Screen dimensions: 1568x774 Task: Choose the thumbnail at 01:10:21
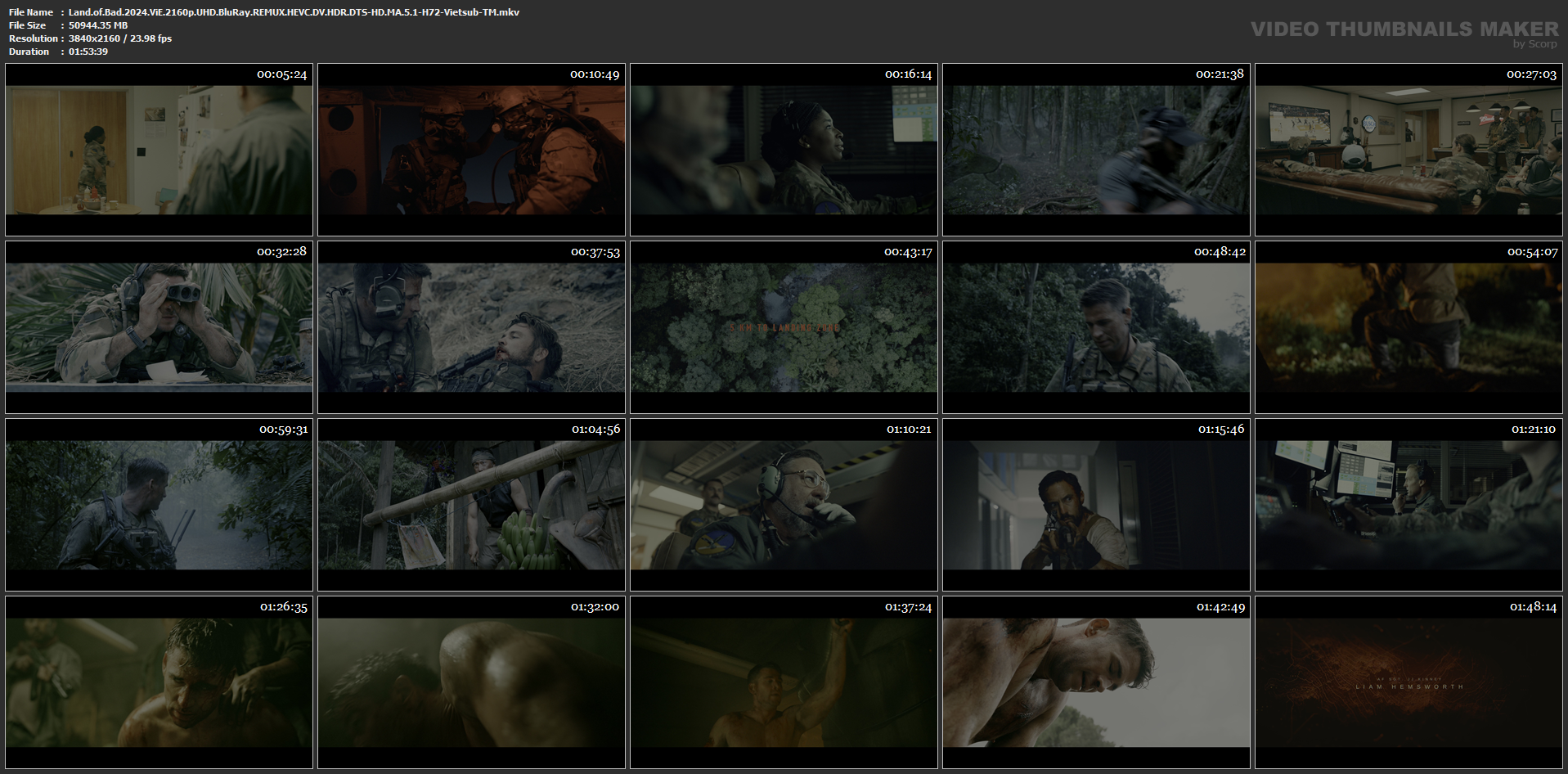pos(784,505)
